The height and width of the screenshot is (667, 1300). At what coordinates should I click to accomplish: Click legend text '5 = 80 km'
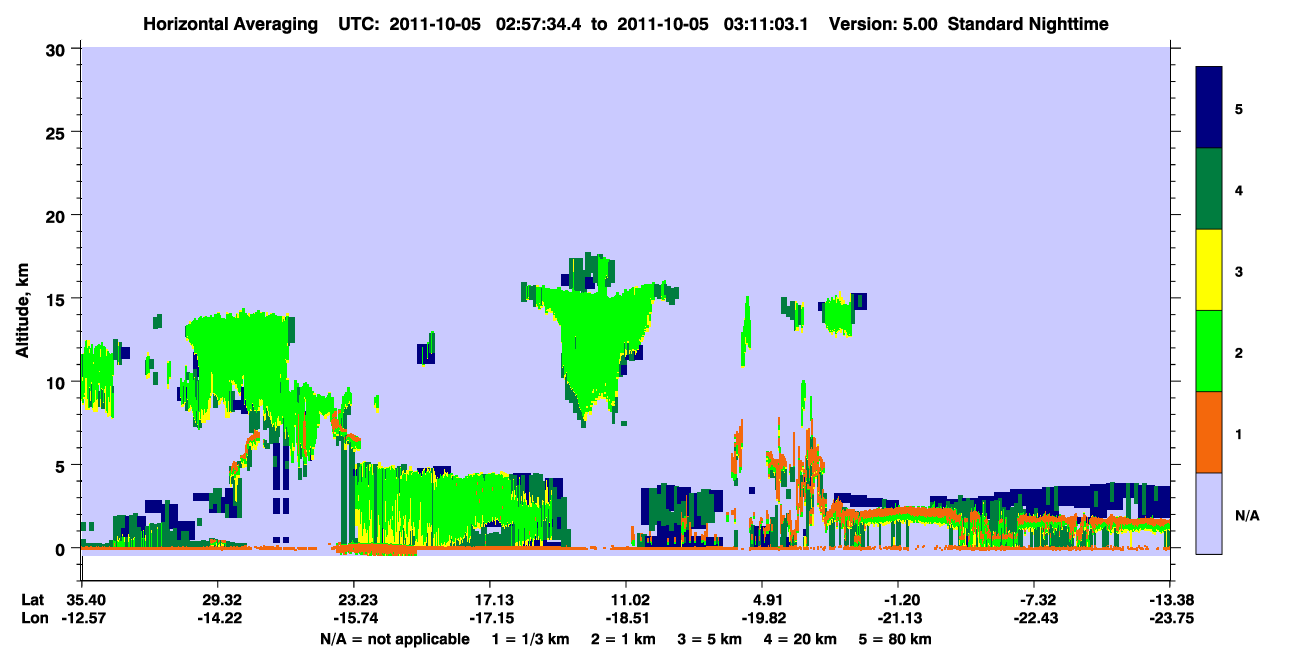896,639
